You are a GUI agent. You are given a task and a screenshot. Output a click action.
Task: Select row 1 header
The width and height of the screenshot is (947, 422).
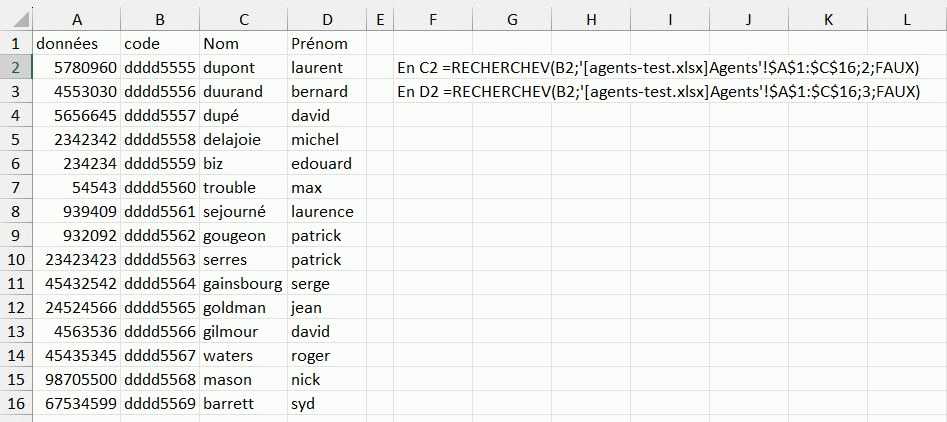(16, 43)
